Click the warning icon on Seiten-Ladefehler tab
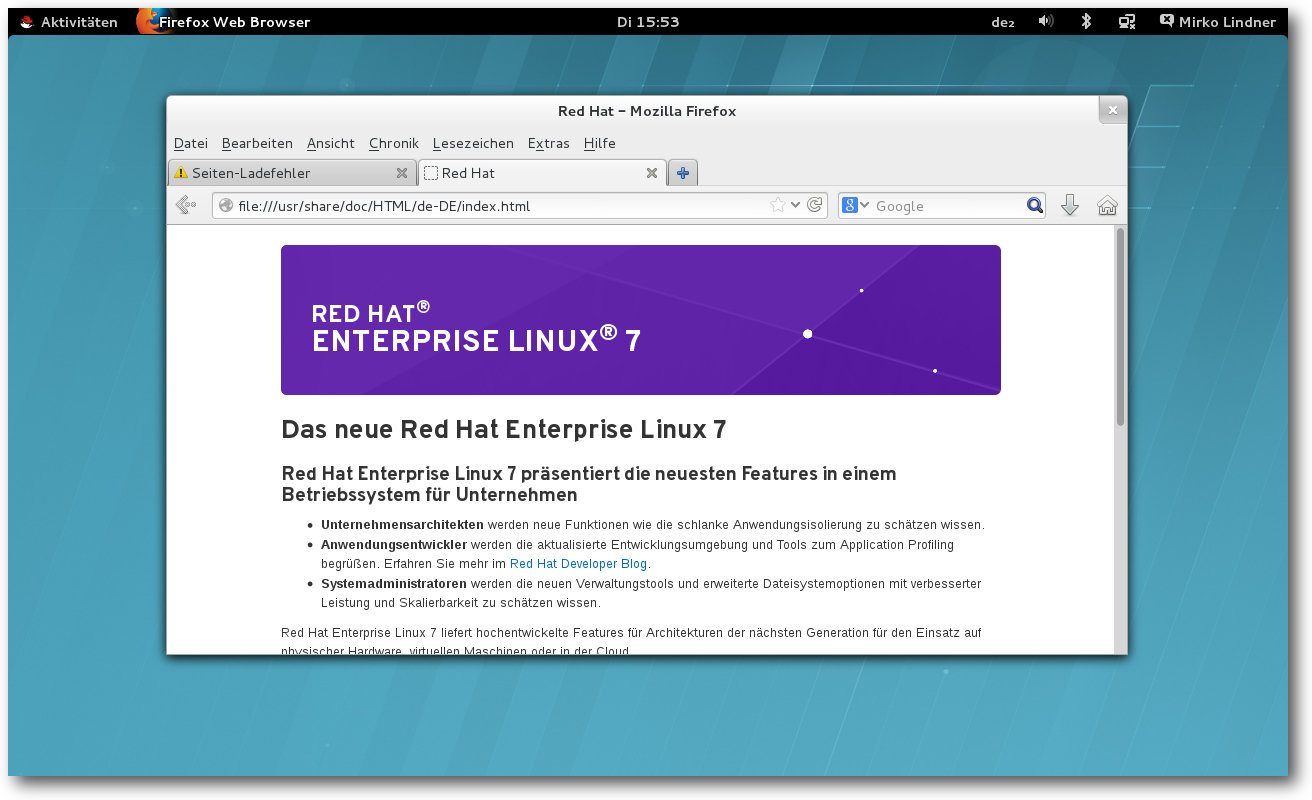This screenshot has height=800, width=1312. pyautogui.click(x=181, y=173)
